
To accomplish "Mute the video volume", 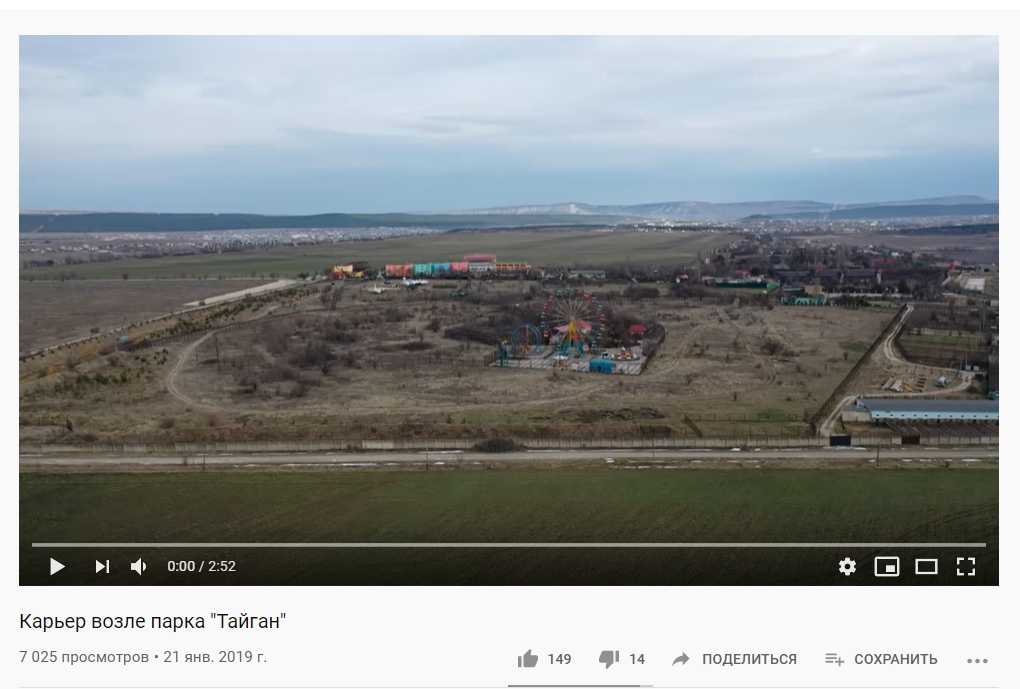I will pos(139,567).
